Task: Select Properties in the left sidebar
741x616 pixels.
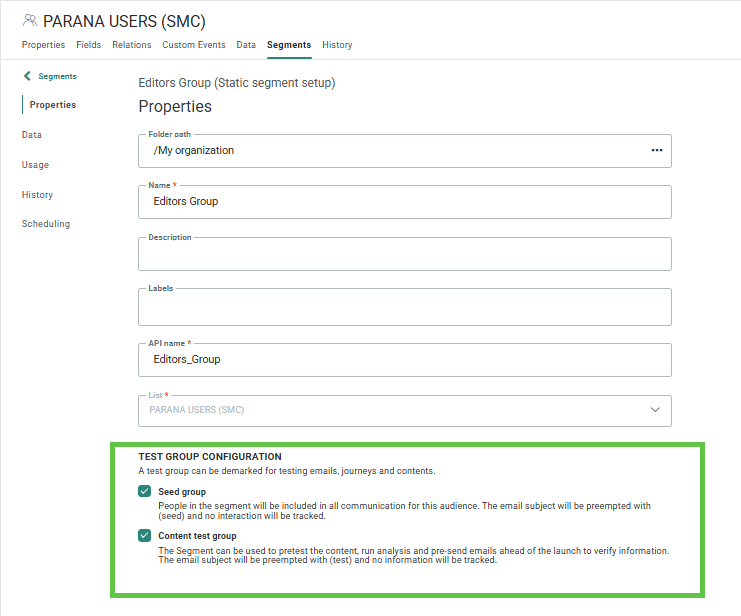Action: [x=52, y=105]
